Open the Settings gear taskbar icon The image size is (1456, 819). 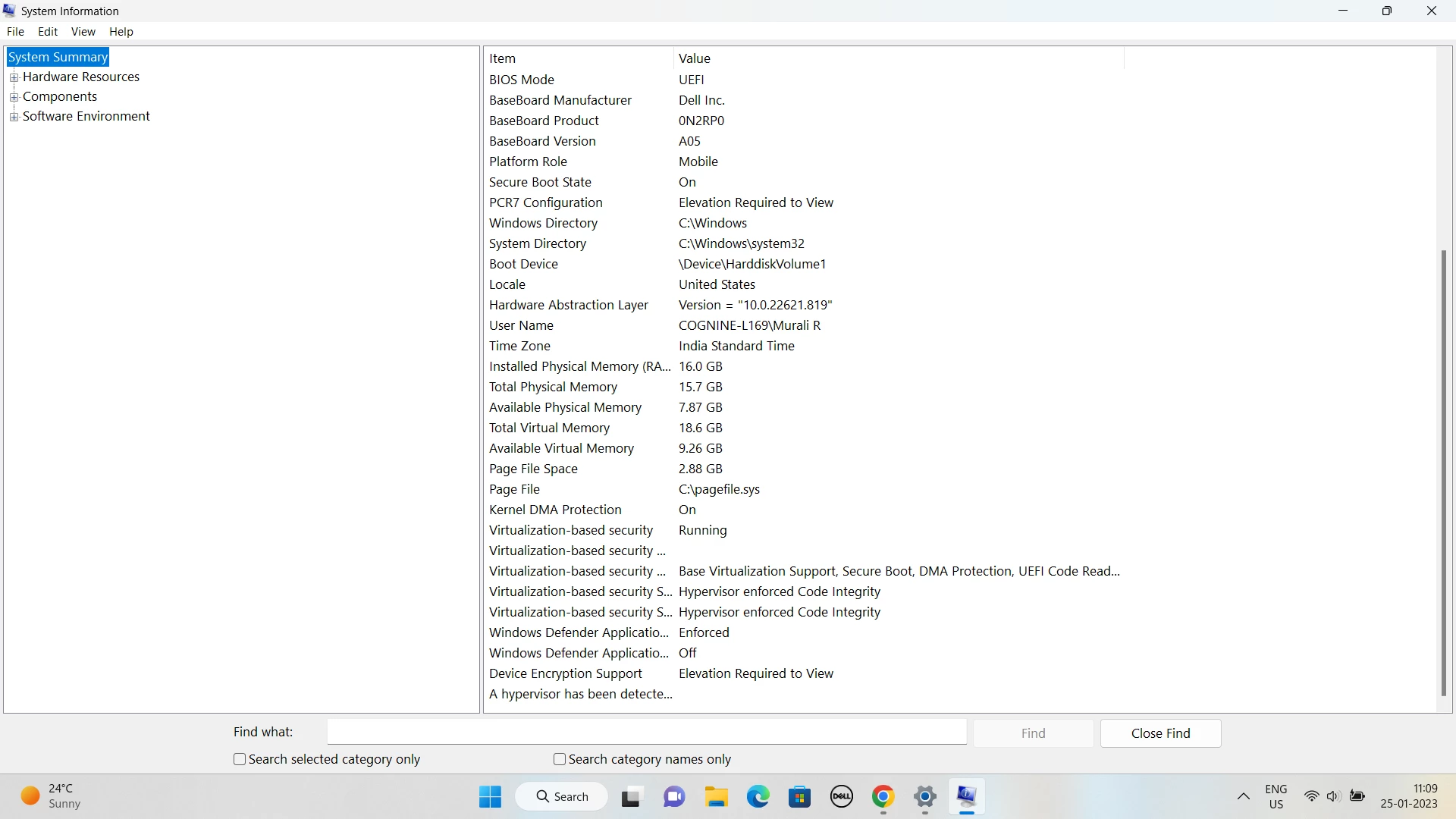tap(924, 796)
